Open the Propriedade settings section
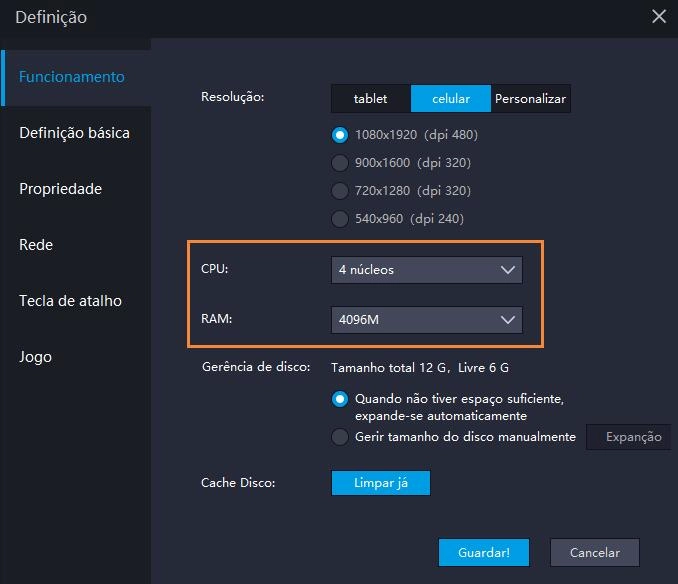This screenshot has width=678, height=584. [60, 189]
